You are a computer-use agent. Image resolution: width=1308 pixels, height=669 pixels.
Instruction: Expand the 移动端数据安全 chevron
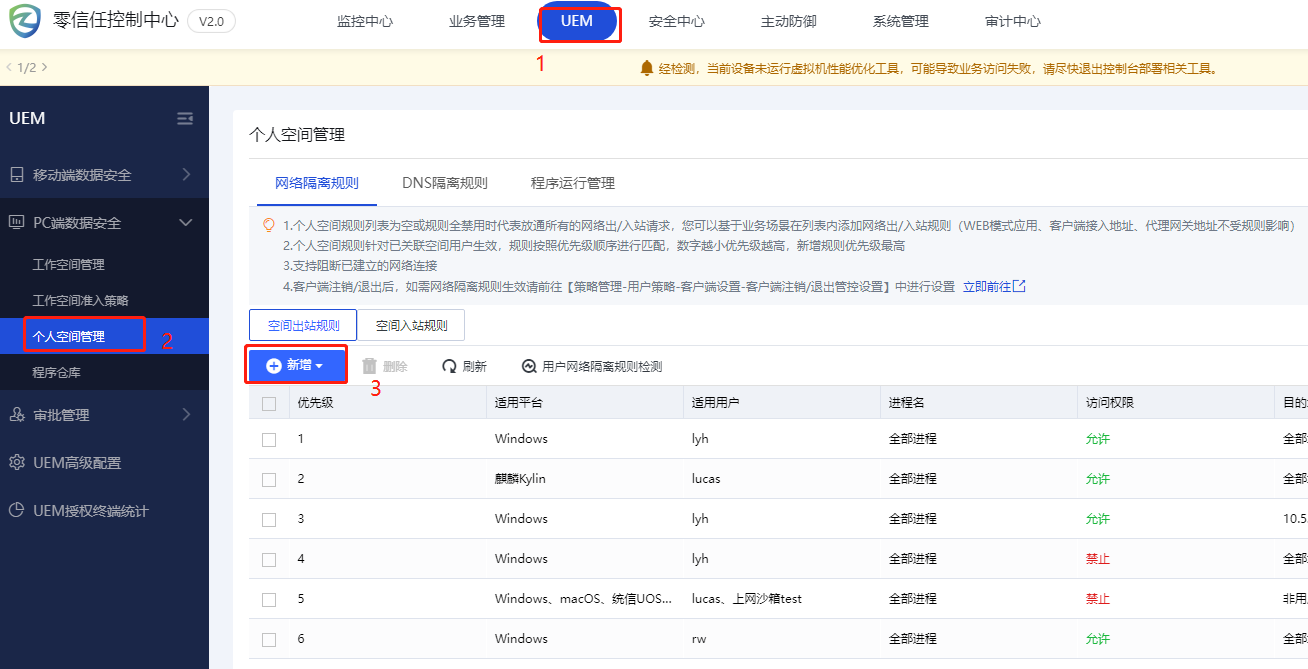pyautogui.click(x=186, y=175)
